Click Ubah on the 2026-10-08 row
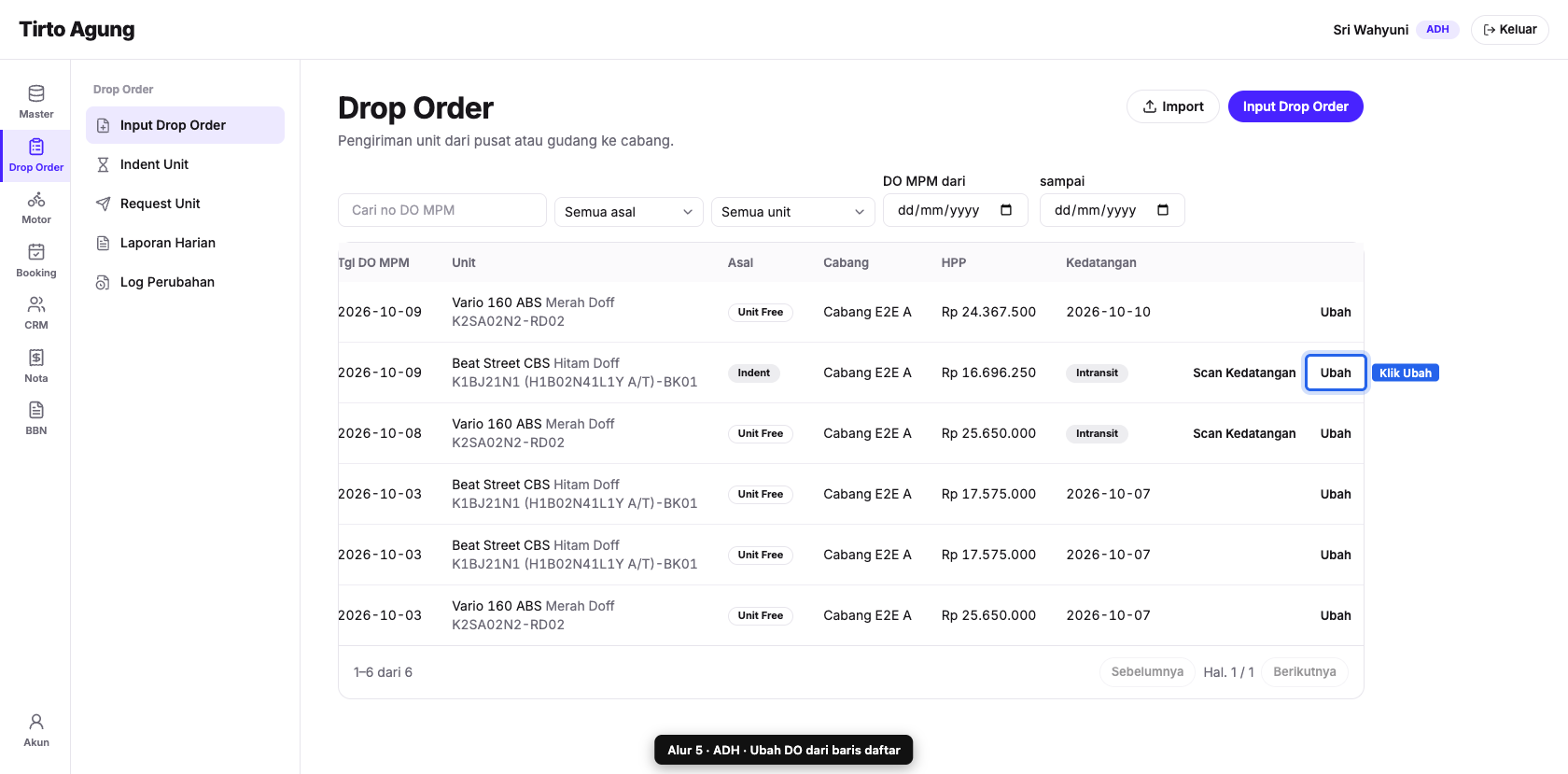The image size is (1568, 774). (x=1336, y=433)
